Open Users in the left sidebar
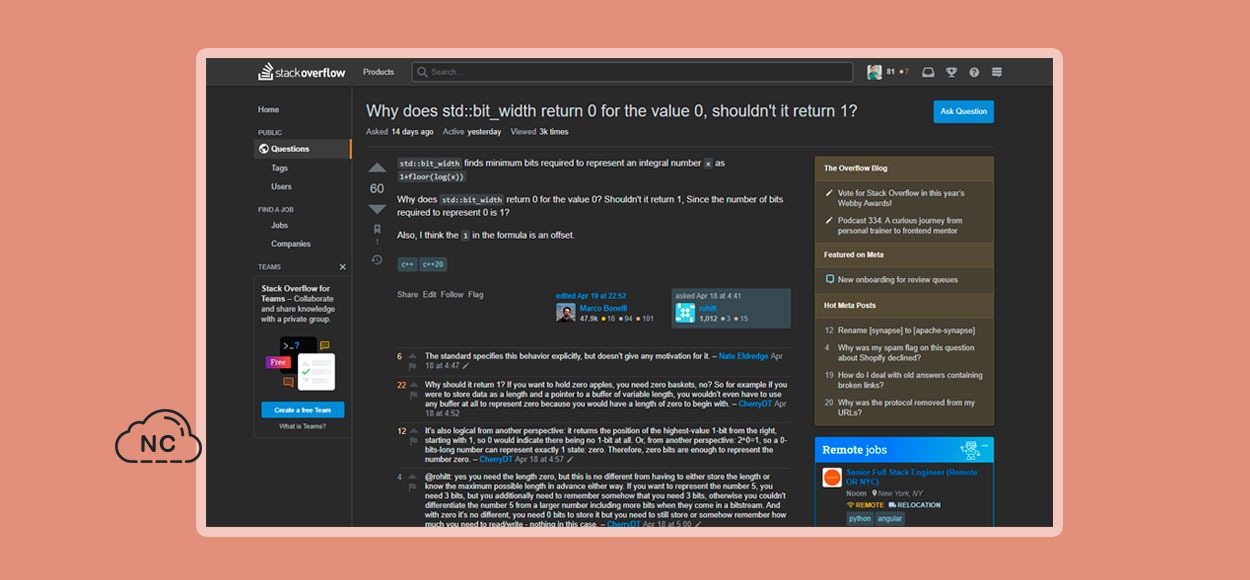The height and width of the screenshot is (580, 1250). click(x=281, y=186)
